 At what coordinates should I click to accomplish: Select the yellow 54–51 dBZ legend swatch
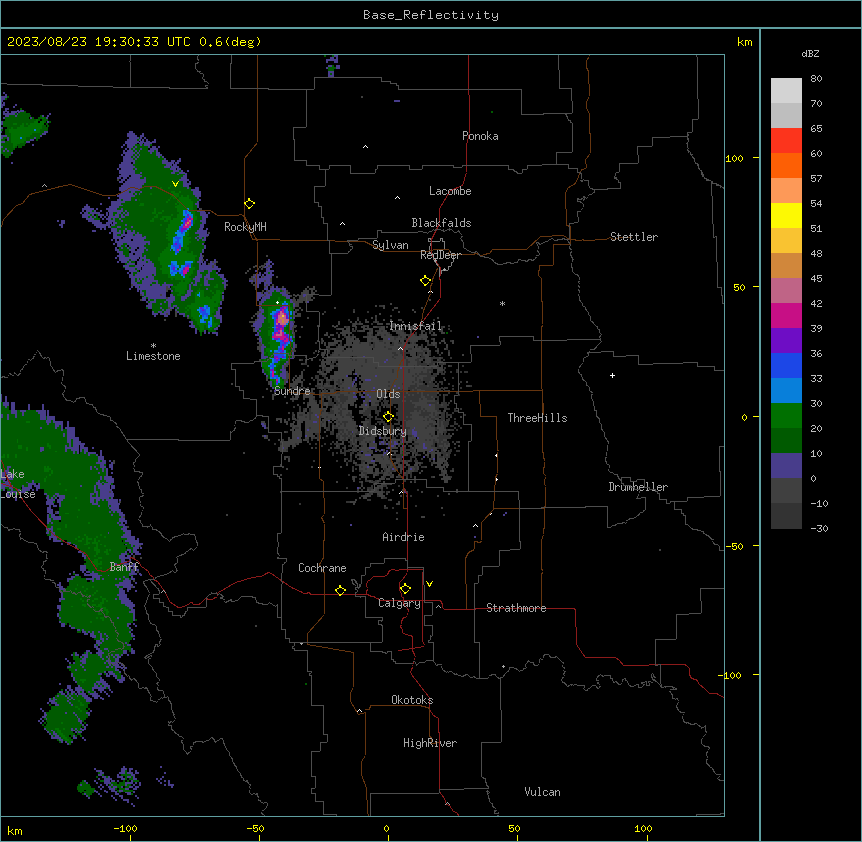tap(786, 215)
